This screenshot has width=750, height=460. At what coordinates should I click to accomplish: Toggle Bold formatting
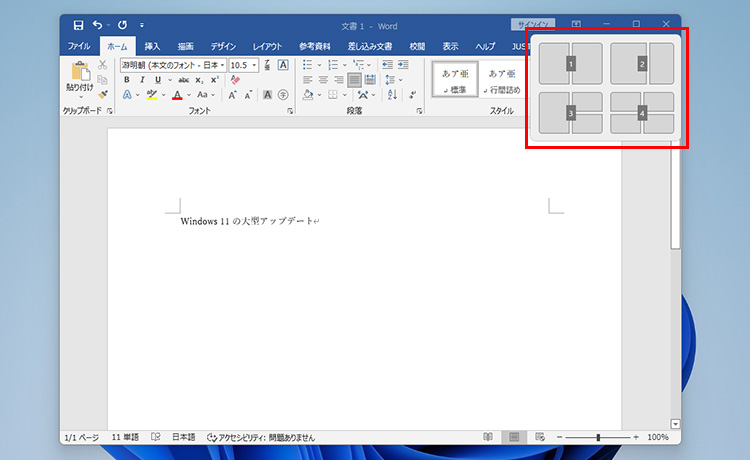[x=127, y=80]
